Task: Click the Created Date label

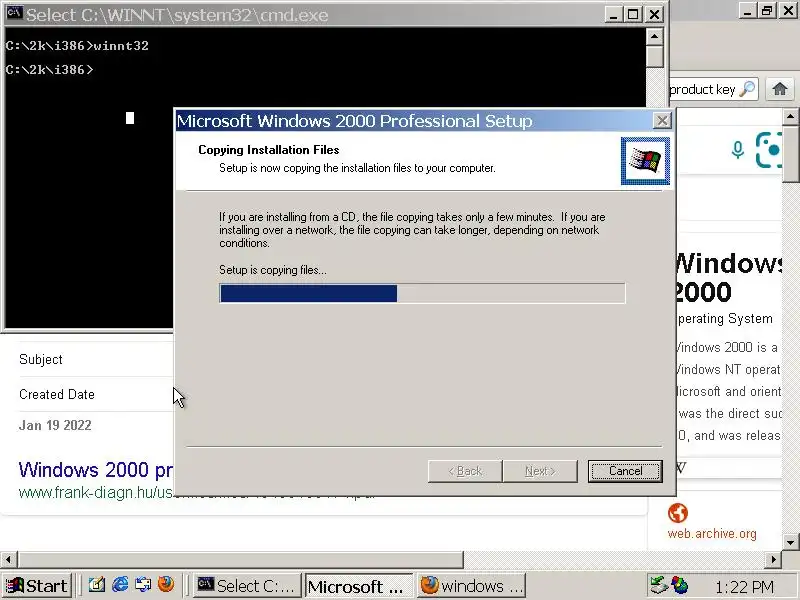Action: (57, 394)
